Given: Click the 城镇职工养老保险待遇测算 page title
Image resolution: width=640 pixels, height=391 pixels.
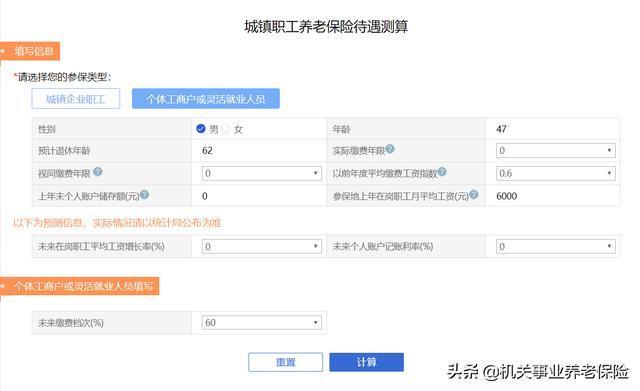Looking at the screenshot, I should 326,27.
